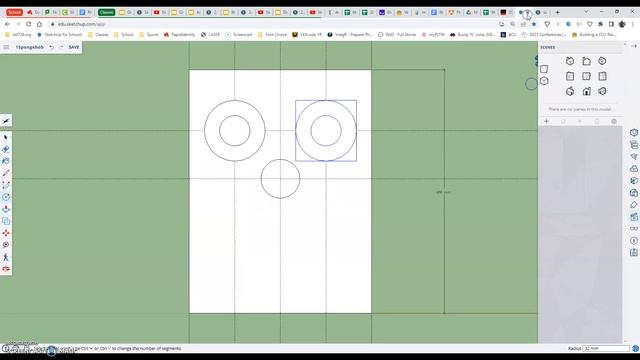The width and height of the screenshot is (640, 360).
Task: Go back in the browser
Action: click(7, 24)
